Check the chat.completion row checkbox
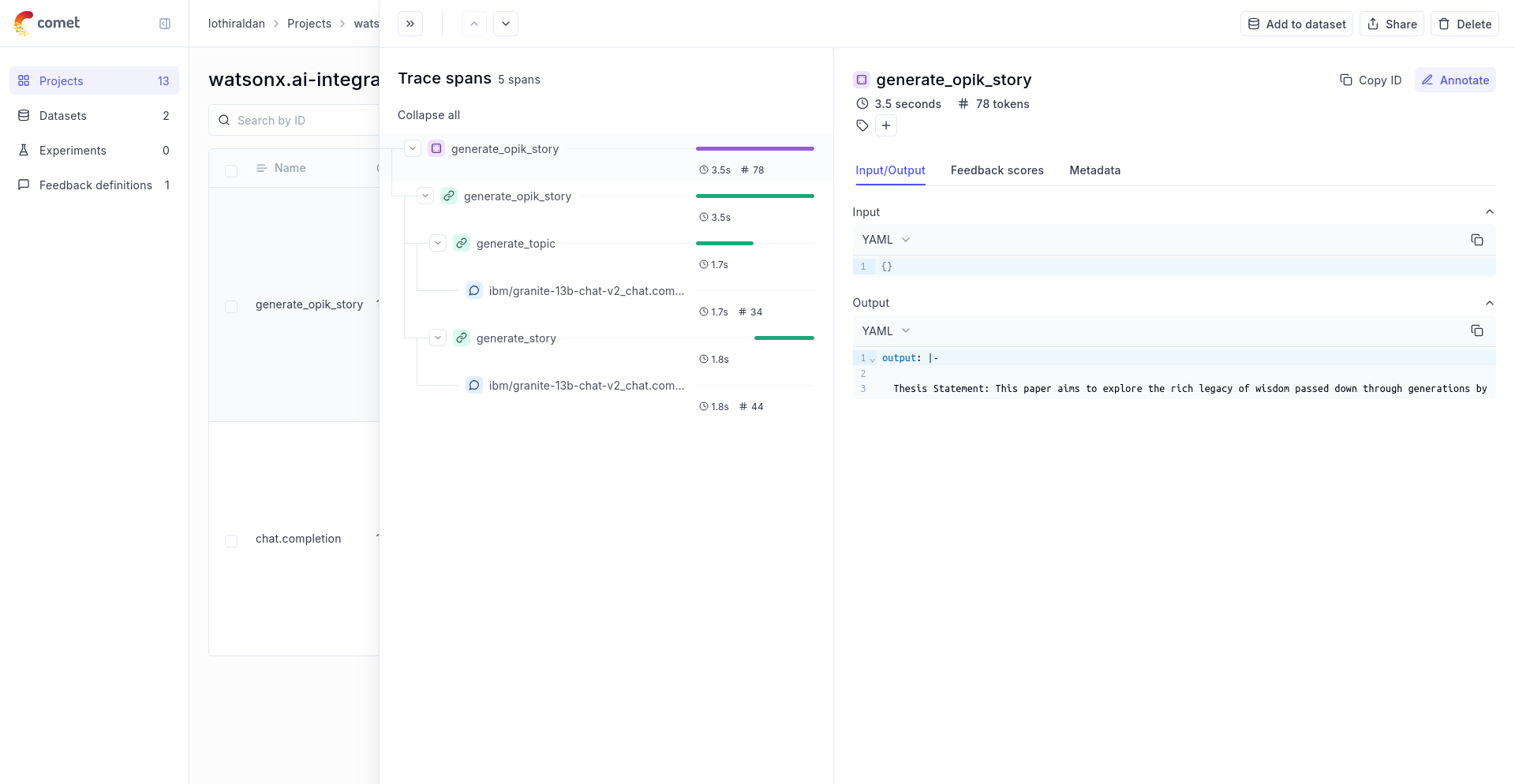The width and height of the screenshot is (1515, 784). point(231,540)
